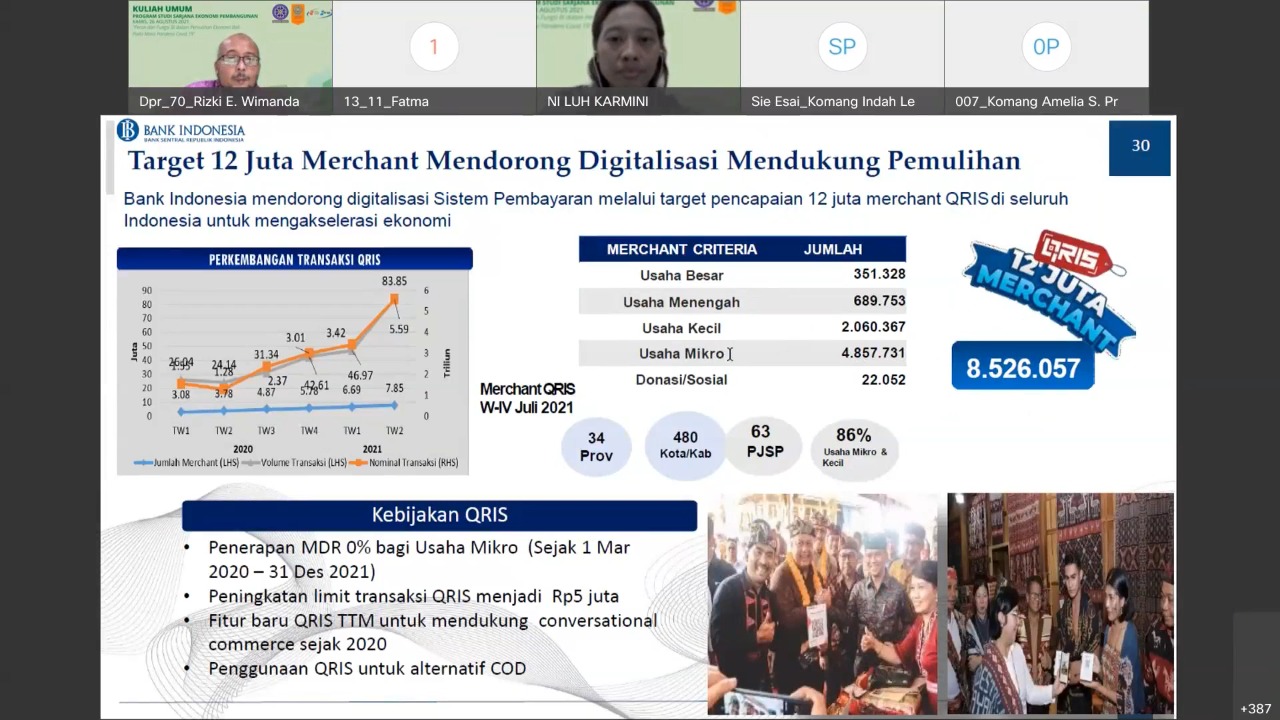Click the Merchant Criteria column header
This screenshot has width=1280, height=720.
pos(681,249)
